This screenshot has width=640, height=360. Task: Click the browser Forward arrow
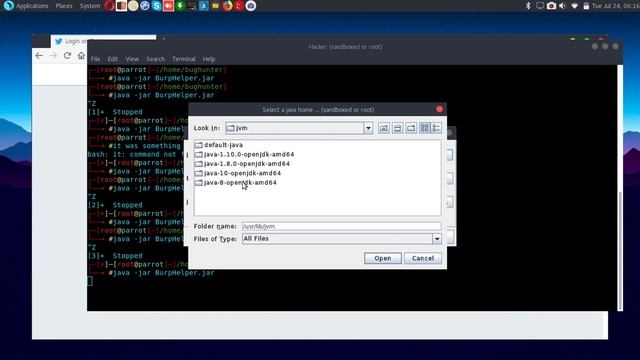(x=53, y=56)
